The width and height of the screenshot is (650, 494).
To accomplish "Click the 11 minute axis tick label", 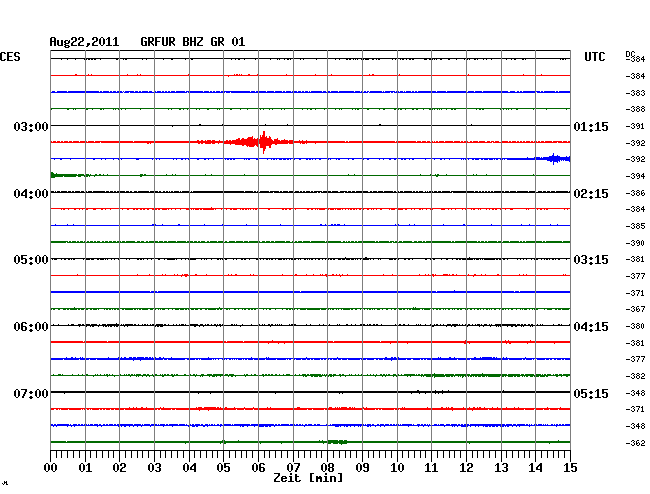I will 431,468.
